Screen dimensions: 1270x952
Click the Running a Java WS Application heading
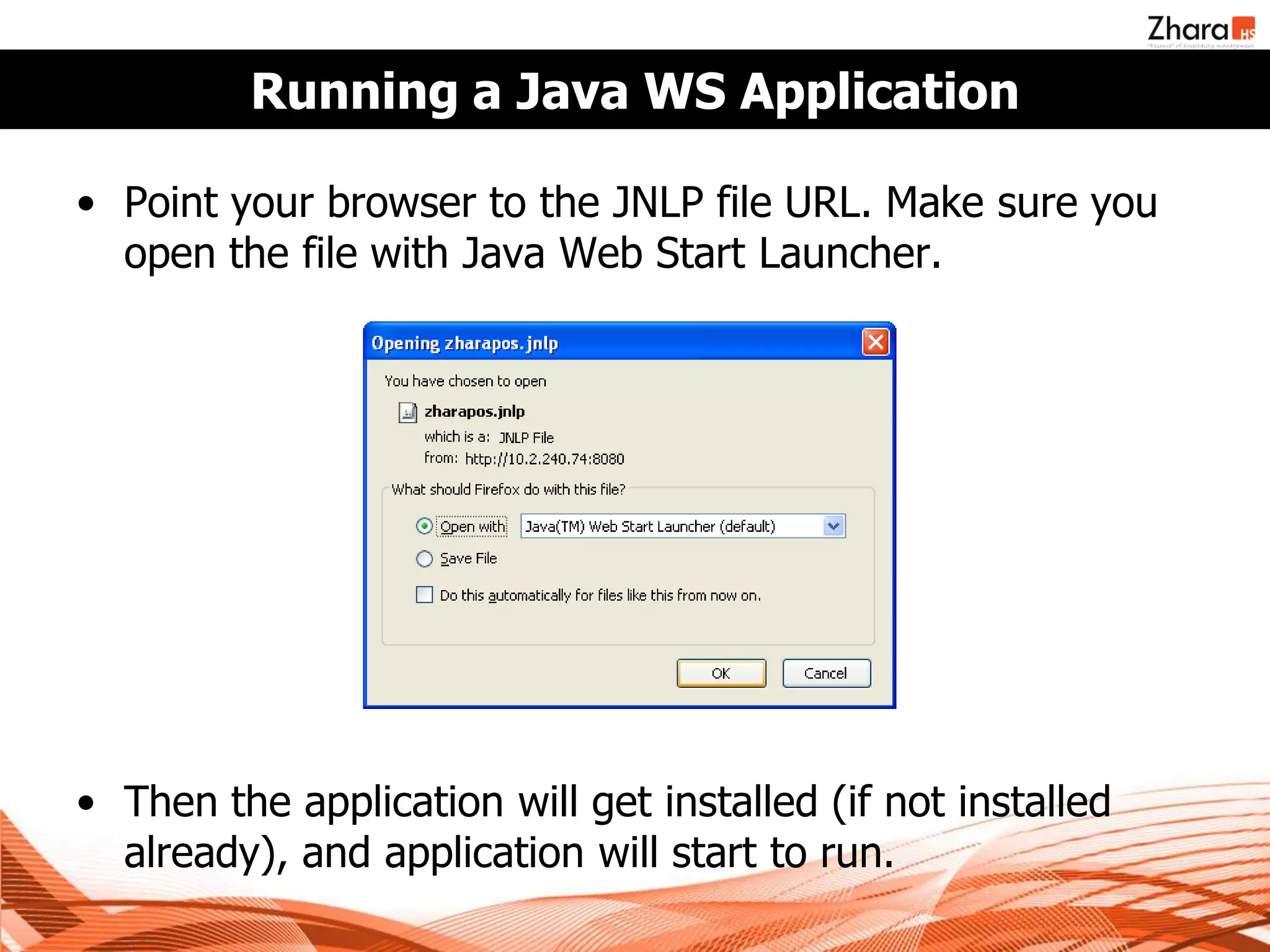(x=635, y=92)
